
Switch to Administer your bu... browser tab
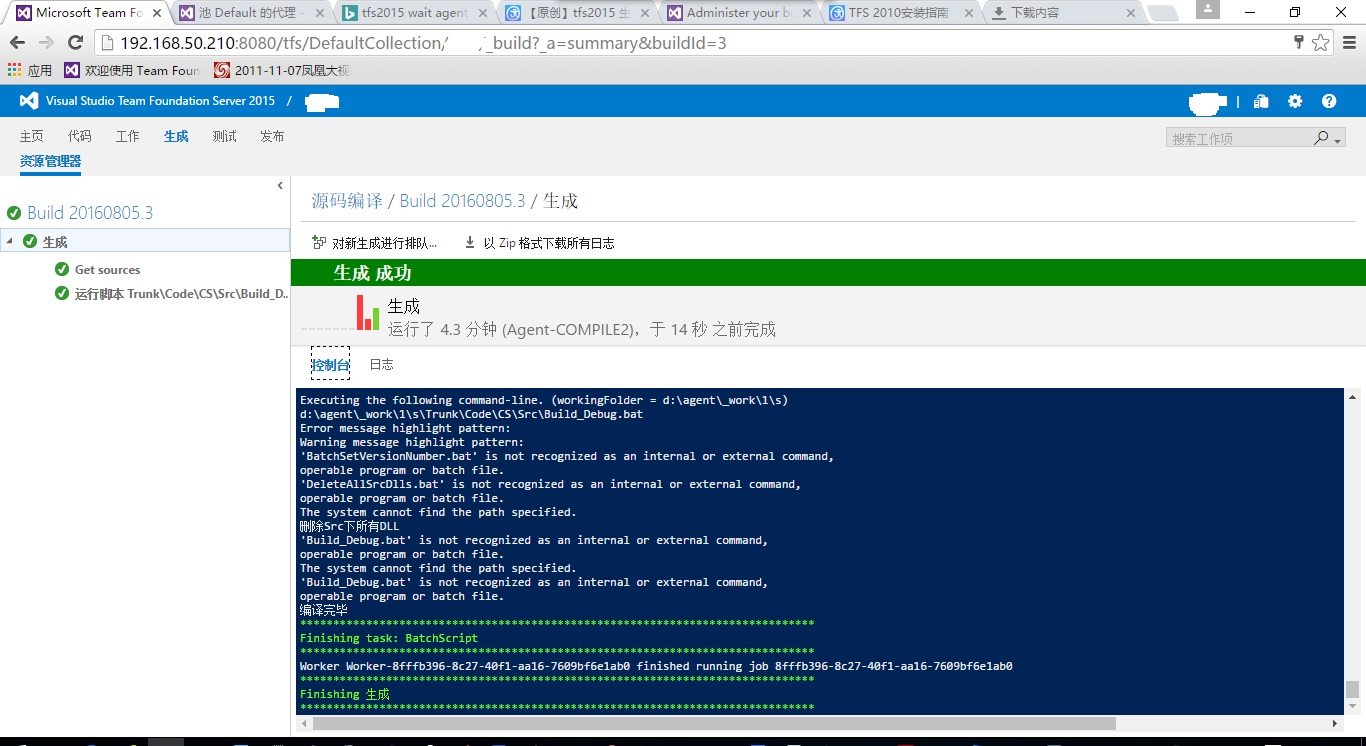click(x=740, y=13)
